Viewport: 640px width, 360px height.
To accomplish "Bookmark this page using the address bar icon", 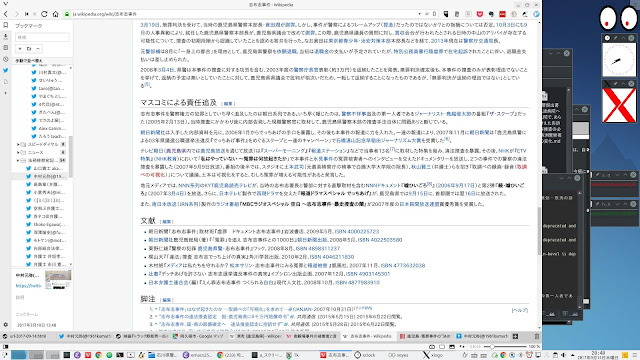I will click(434, 14).
